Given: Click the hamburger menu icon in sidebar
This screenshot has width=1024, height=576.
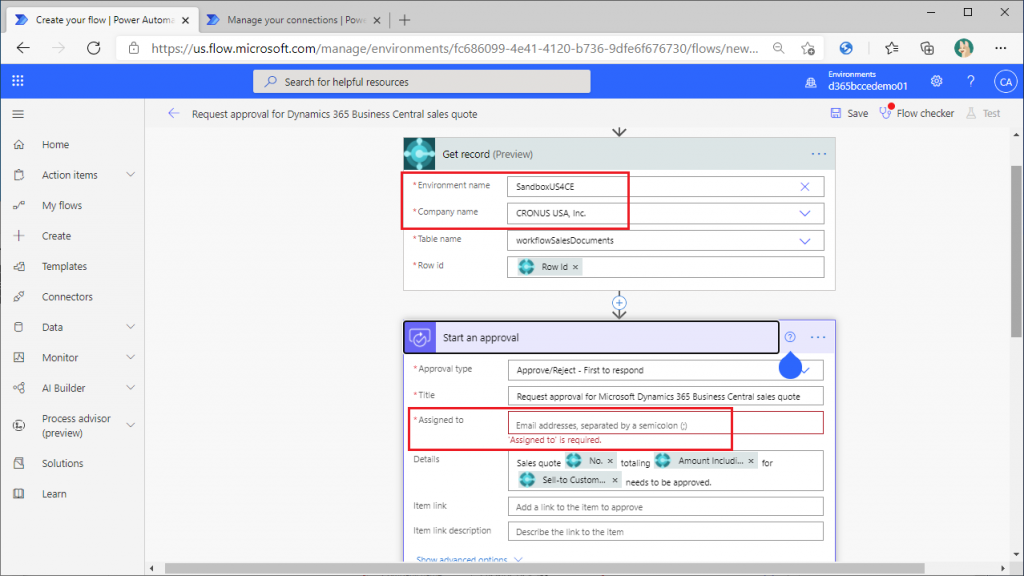Looking at the screenshot, I should (18, 114).
